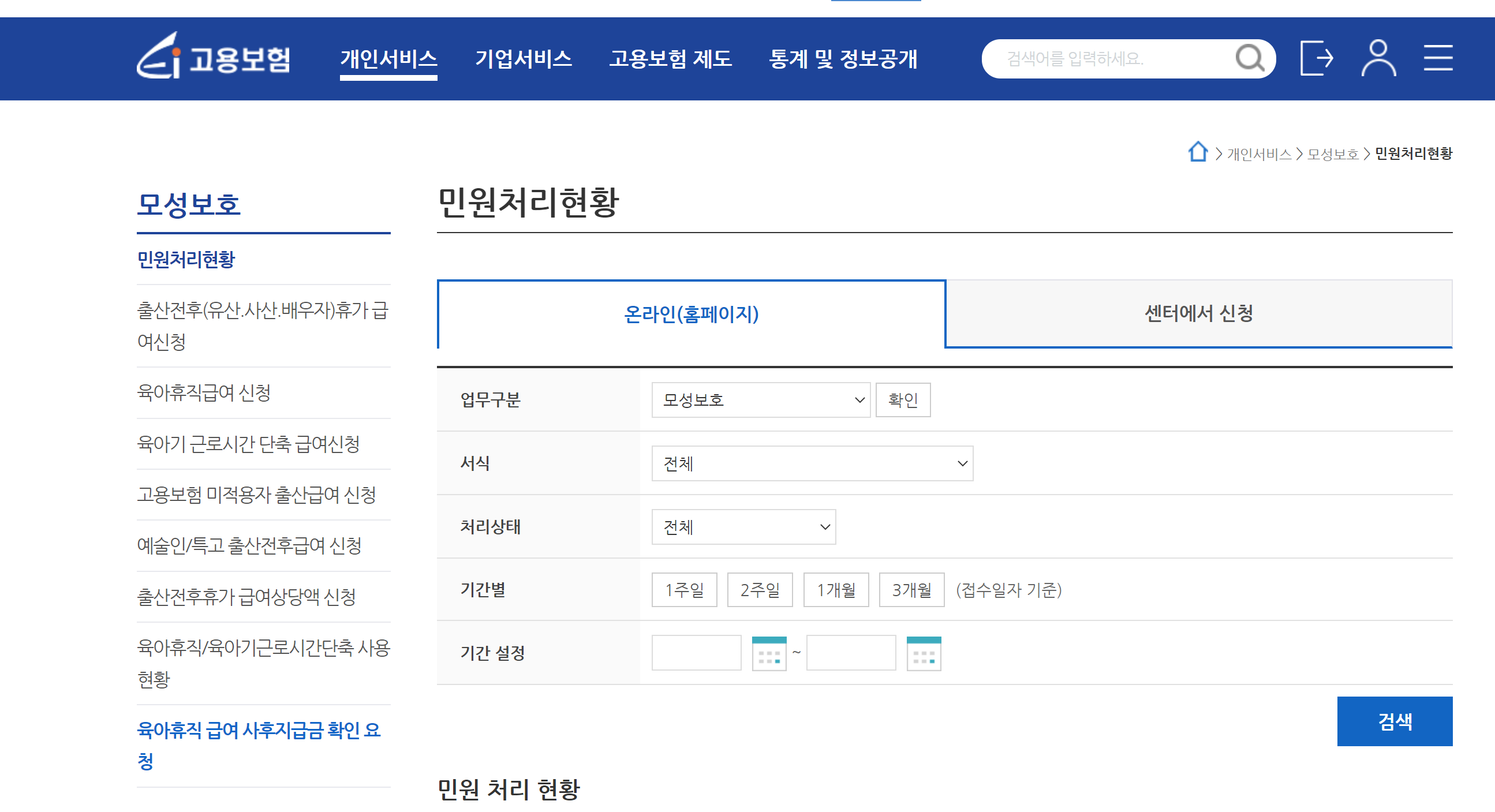The width and height of the screenshot is (1495, 812).
Task: Click the 확인 button beside 업무구분
Action: (902, 400)
